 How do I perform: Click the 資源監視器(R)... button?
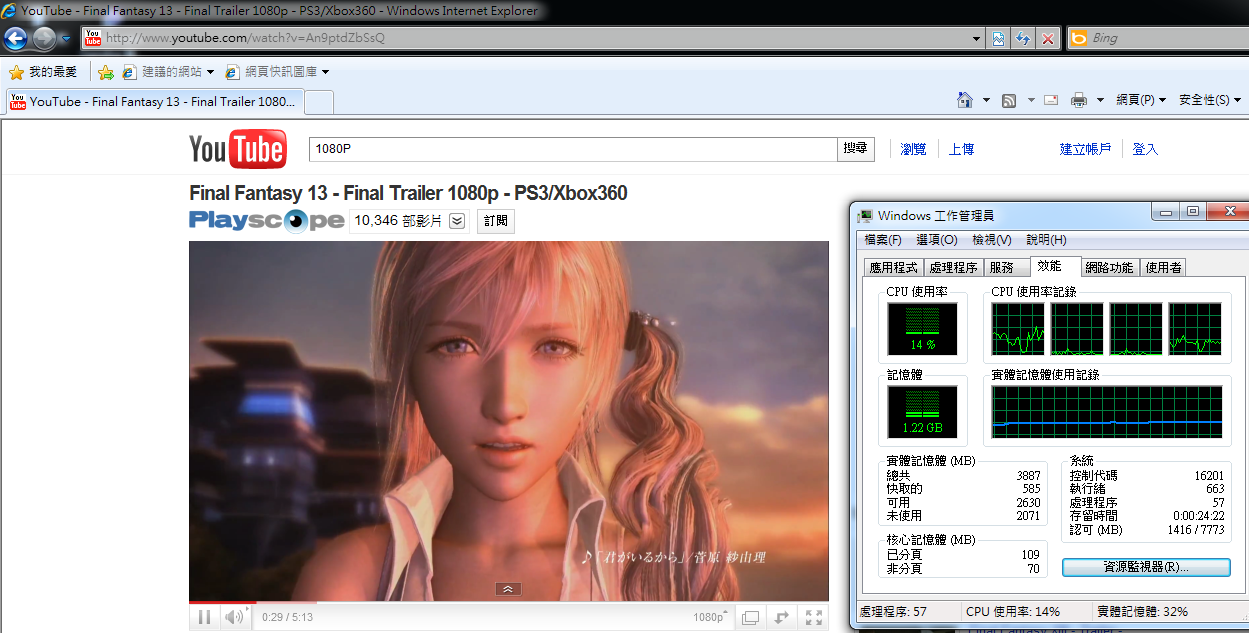click(1146, 567)
